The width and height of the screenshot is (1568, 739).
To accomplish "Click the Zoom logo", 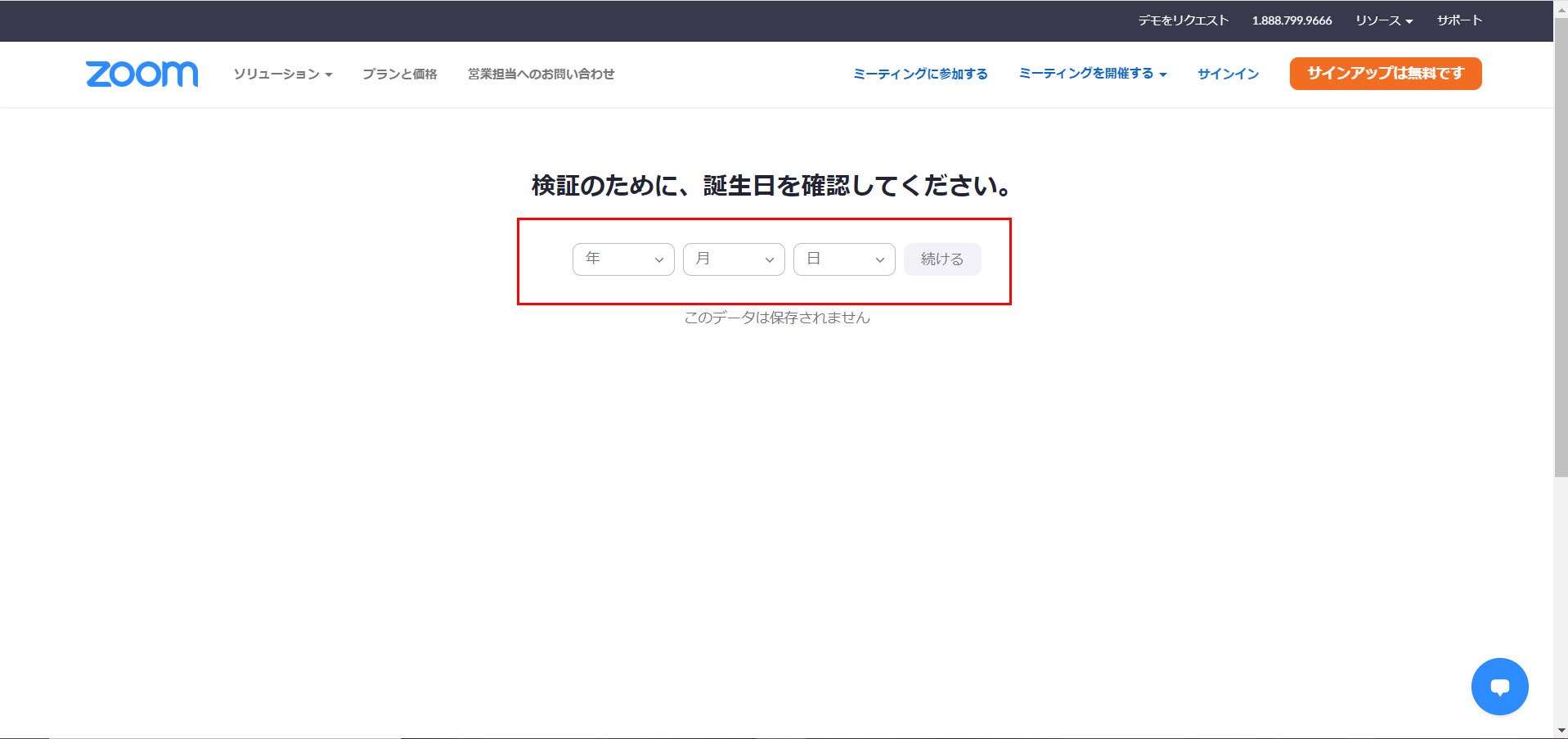I will pos(141,74).
